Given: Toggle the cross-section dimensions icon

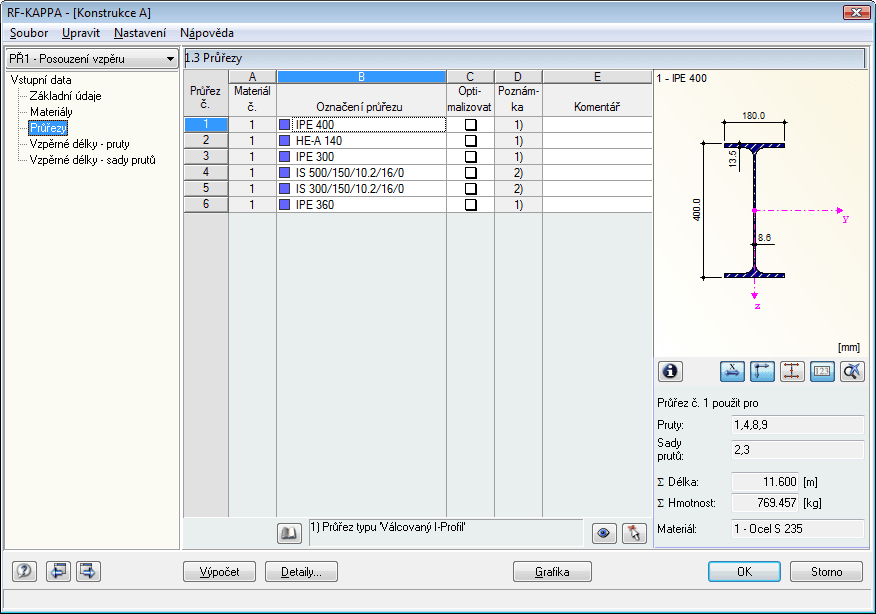Looking at the screenshot, I should [x=792, y=372].
